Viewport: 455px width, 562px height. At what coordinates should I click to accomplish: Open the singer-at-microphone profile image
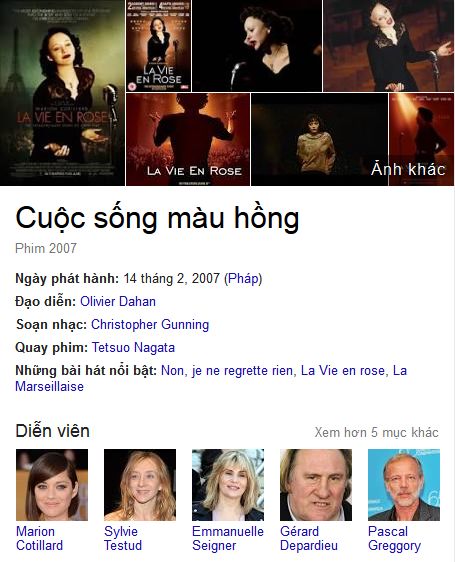[x=257, y=46]
